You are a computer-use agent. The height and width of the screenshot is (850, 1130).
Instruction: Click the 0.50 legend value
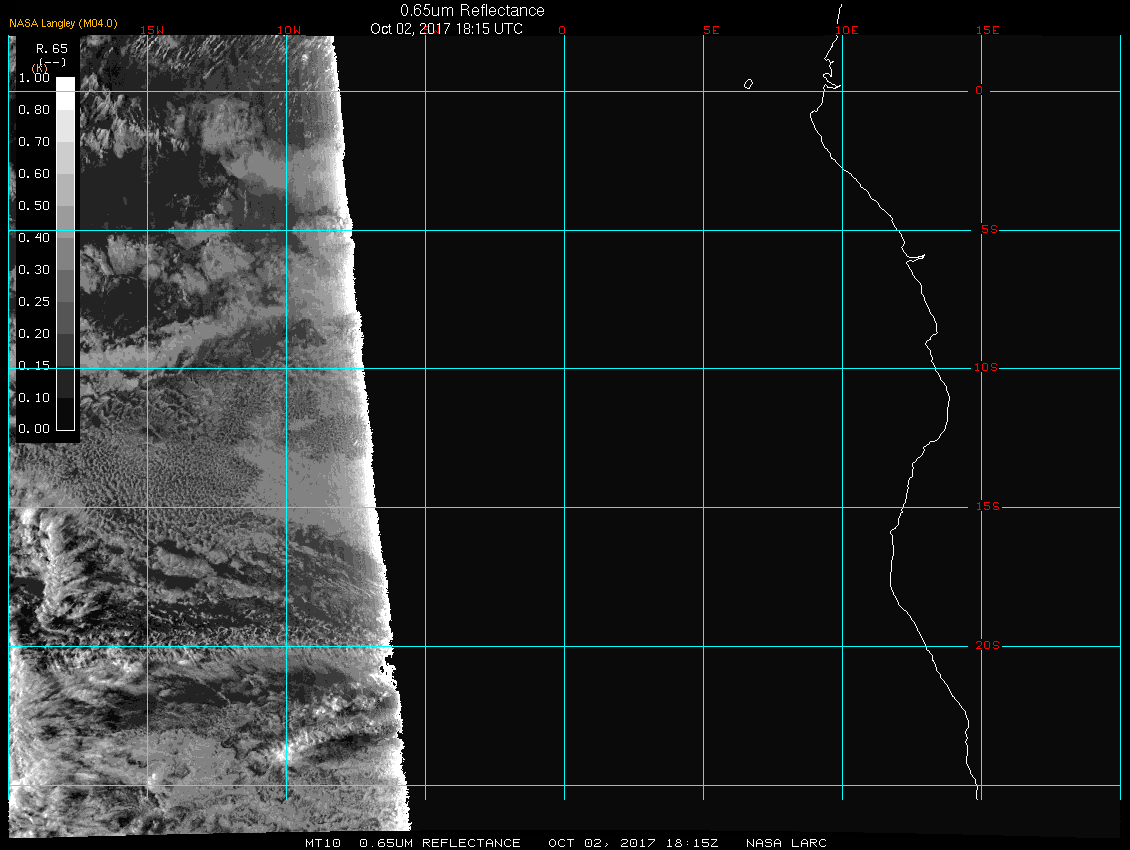point(34,205)
